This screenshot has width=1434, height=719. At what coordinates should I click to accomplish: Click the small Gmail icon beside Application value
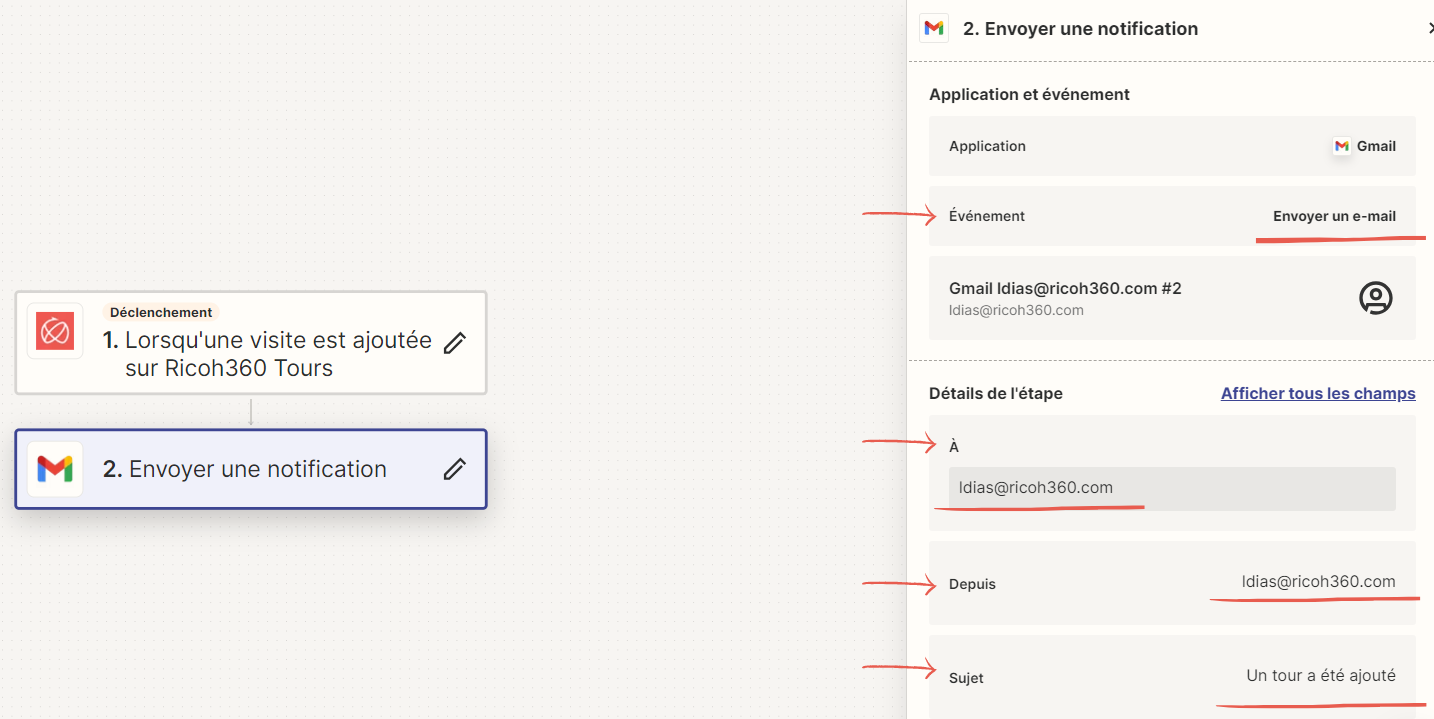coord(1342,146)
